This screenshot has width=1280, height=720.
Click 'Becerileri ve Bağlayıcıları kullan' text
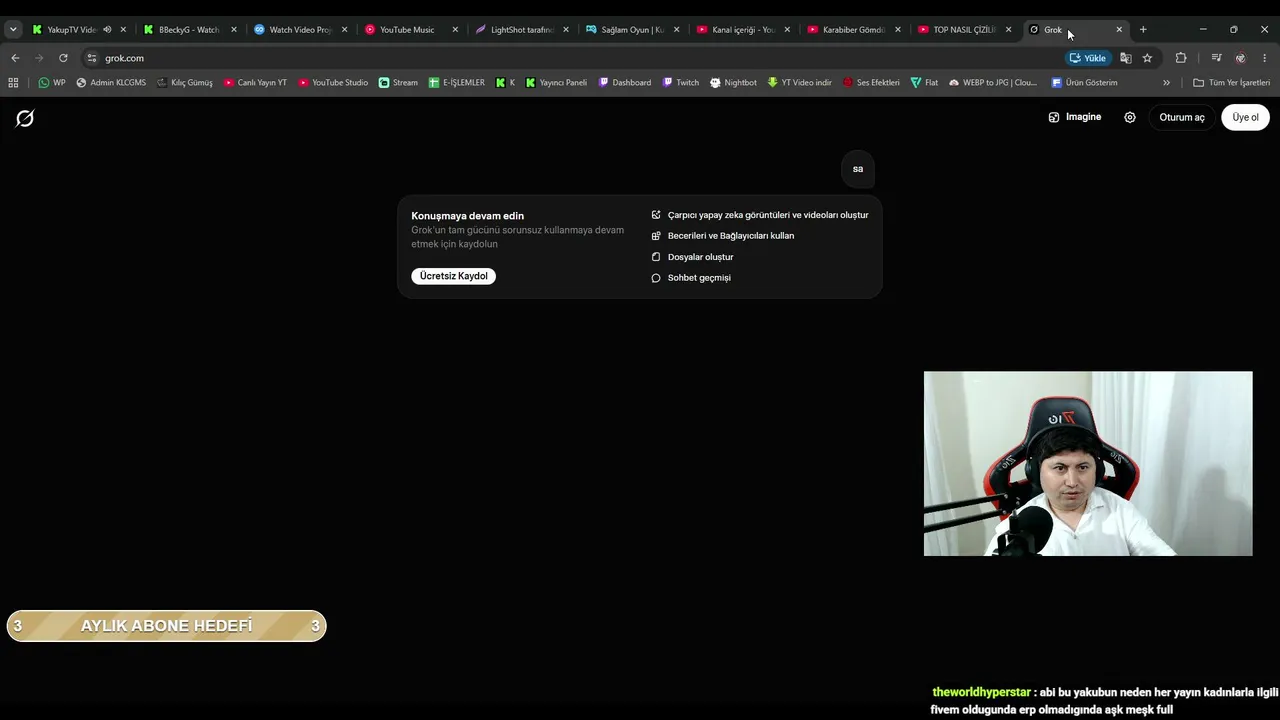[x=731, y=236]
